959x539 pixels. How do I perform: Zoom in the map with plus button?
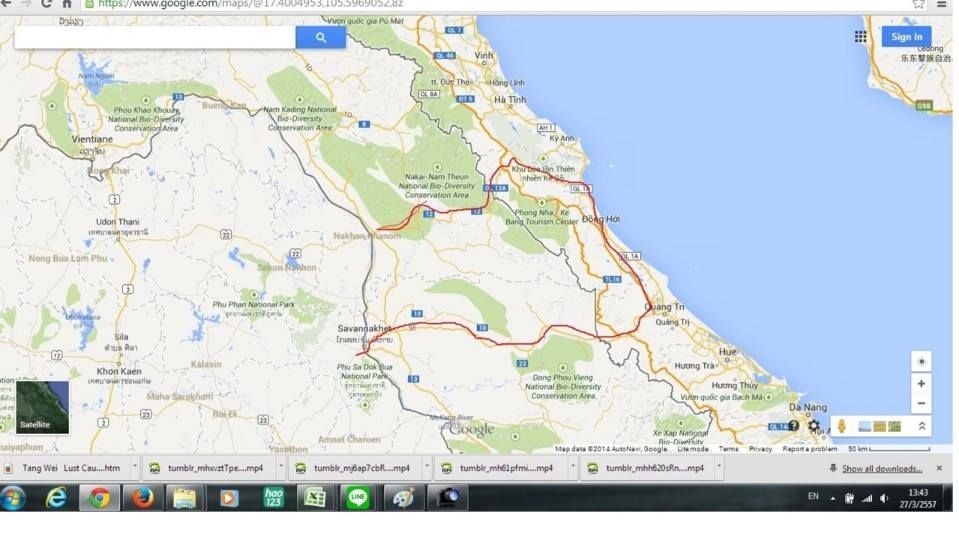pos(921,384)
